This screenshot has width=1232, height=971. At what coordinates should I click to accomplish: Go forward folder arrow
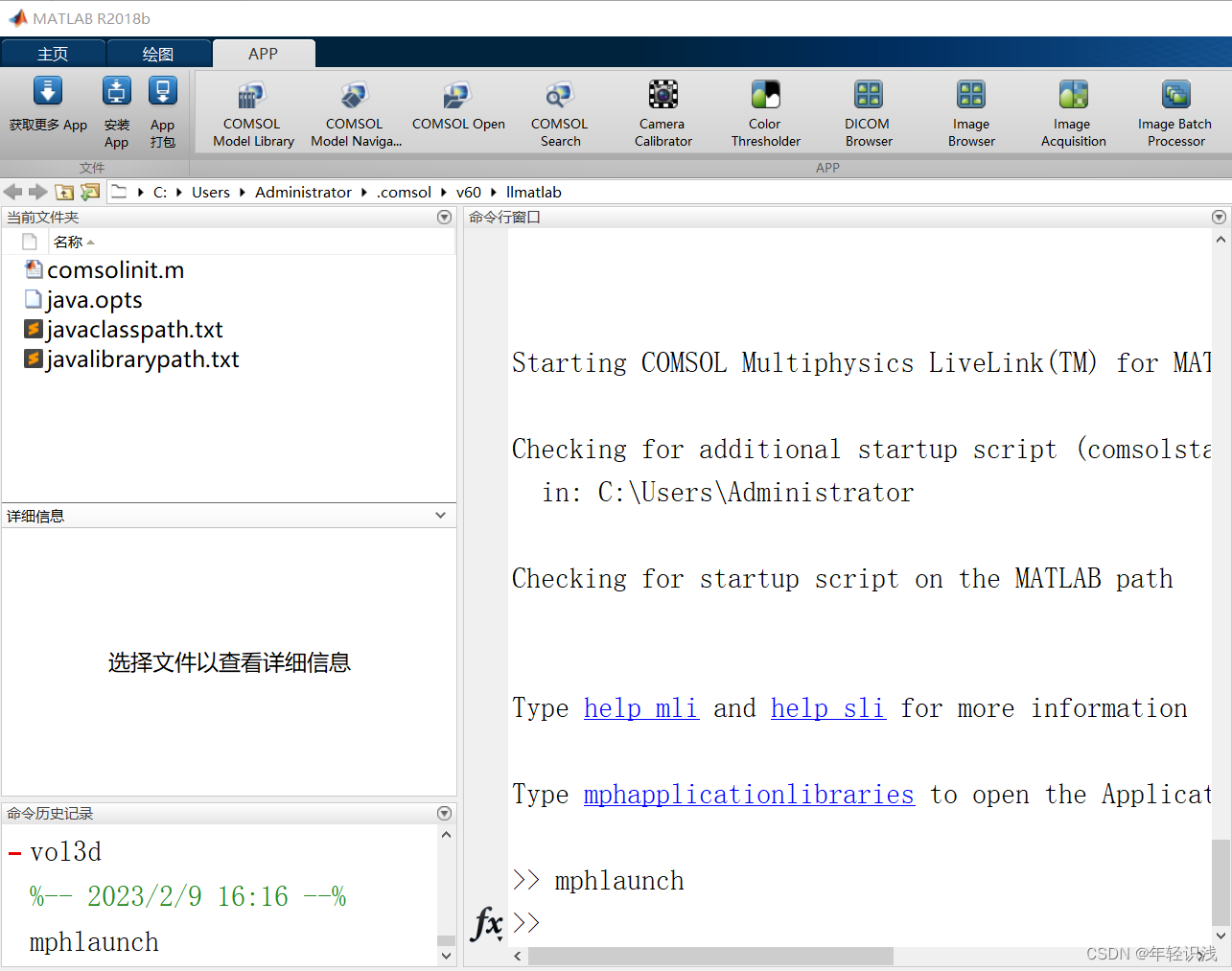[37, 192]
